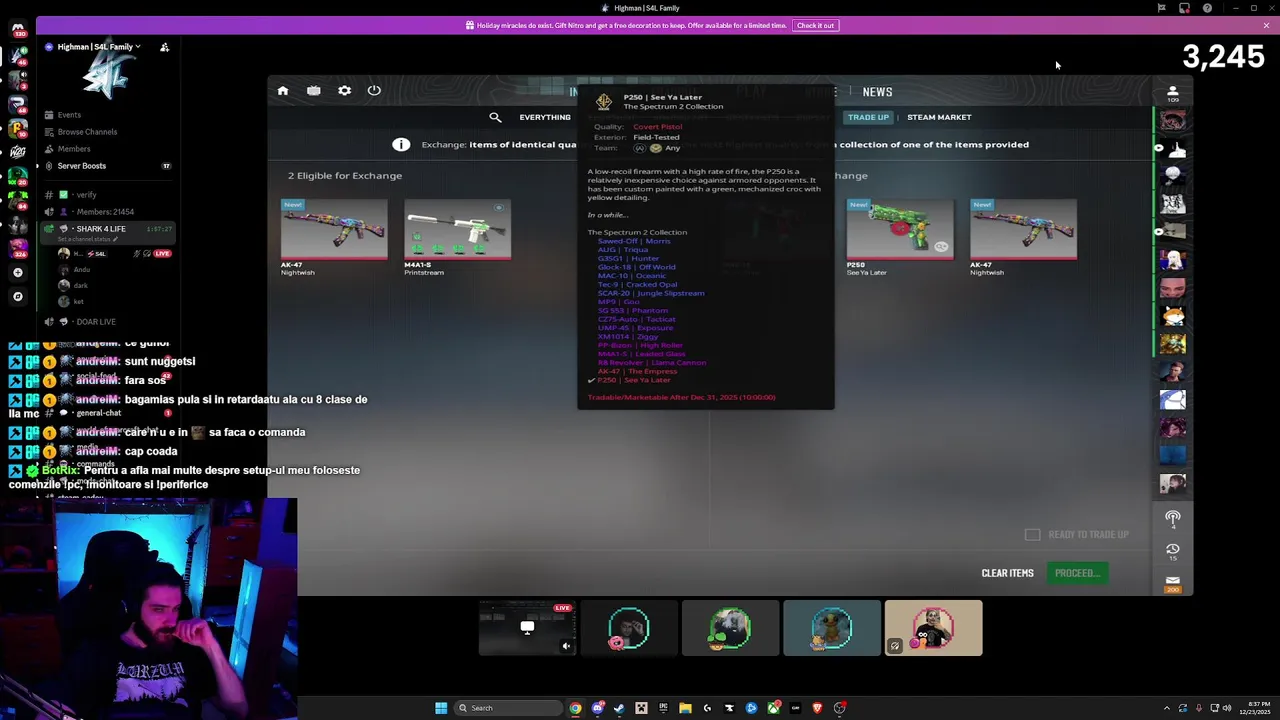
Task: Click the info icon beside Exchange text
Action: tap(401, 144)
